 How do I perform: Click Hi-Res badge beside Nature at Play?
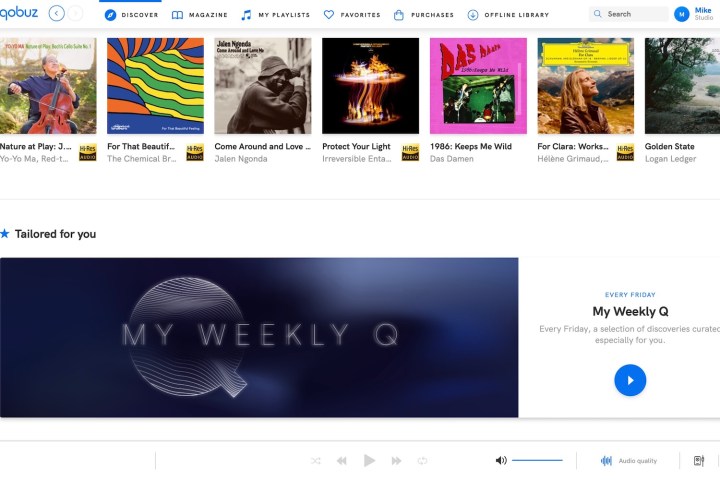(88, 152)
